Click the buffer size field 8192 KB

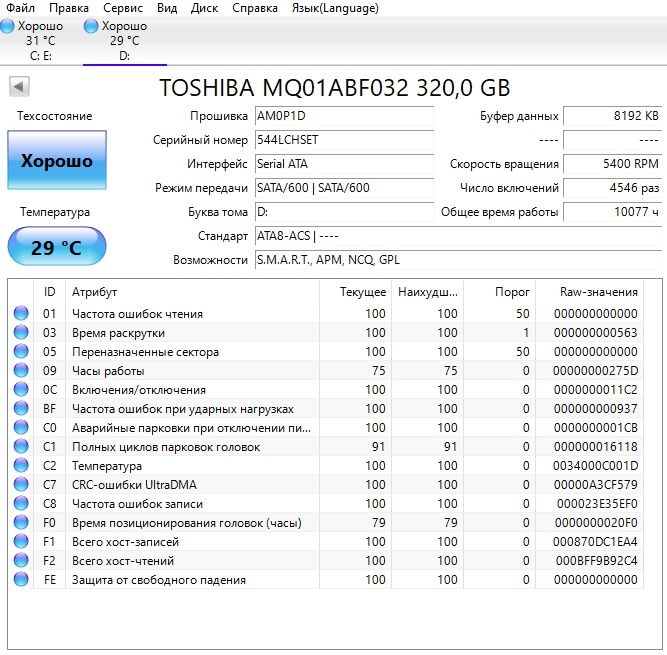(613, 116)
